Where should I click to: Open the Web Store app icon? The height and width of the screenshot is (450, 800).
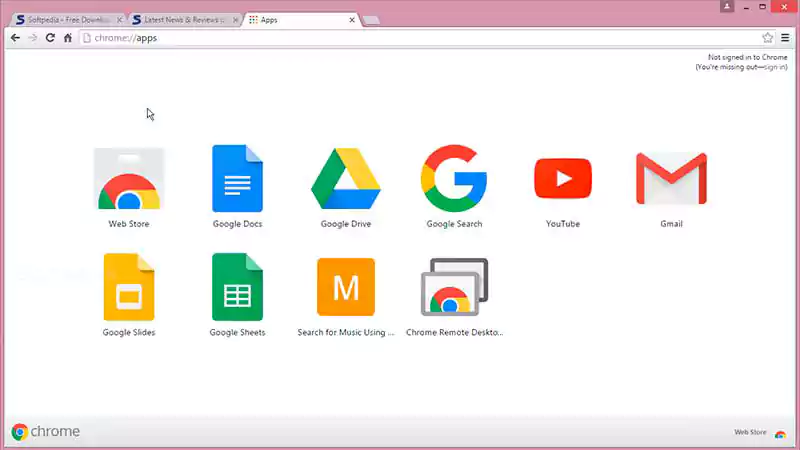click(x=129, y=179)
